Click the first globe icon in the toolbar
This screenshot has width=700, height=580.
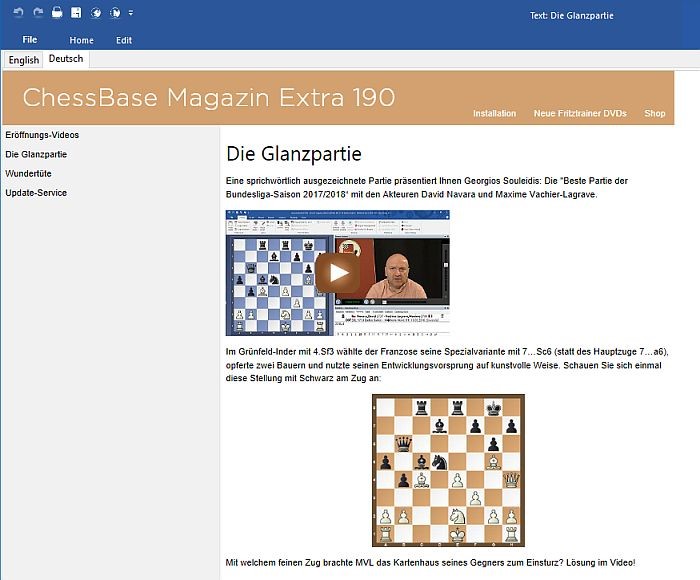coord(96,13)
